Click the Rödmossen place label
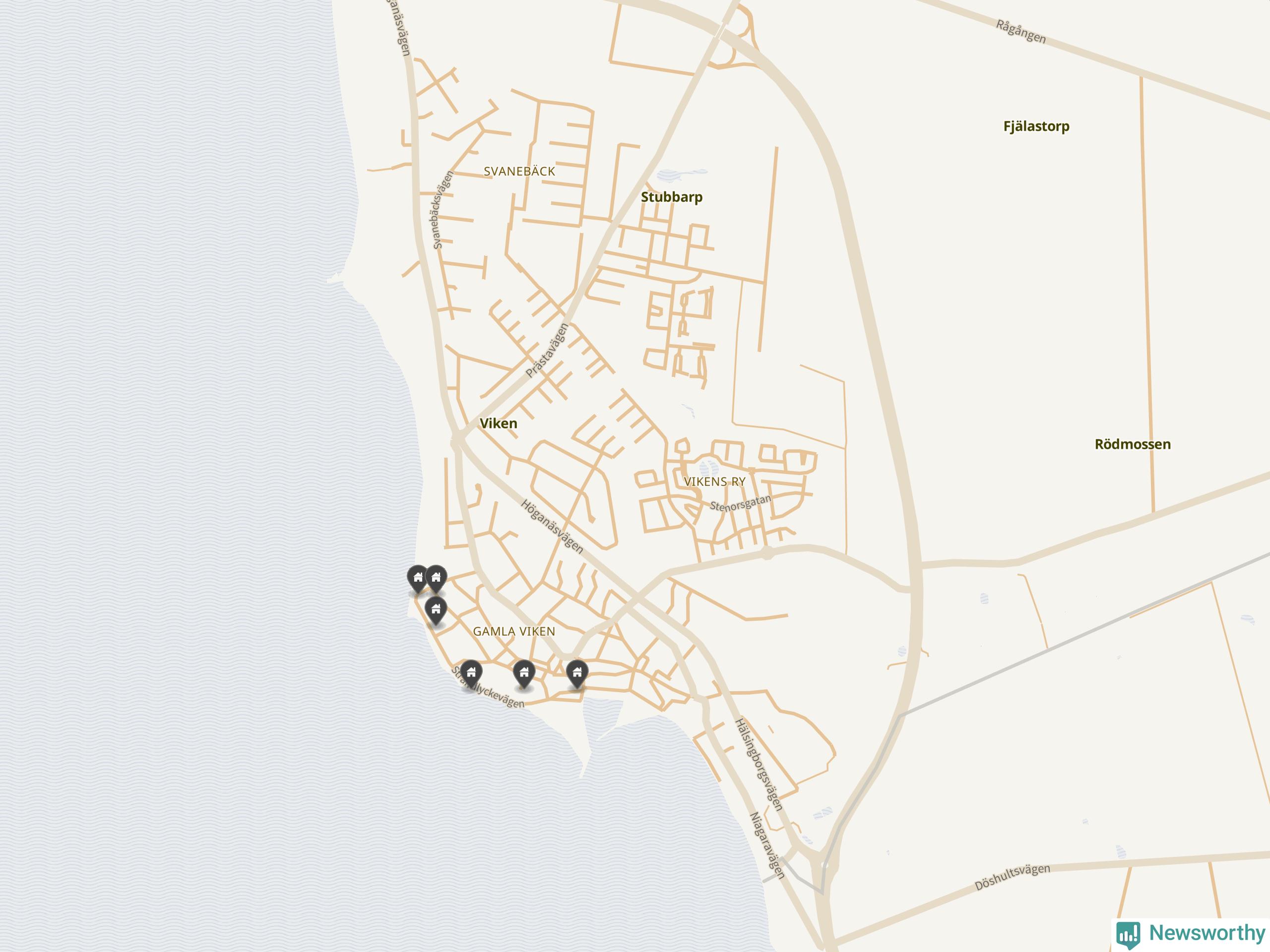This screenshot has width=1270, height=952. [x=1133, y=444]
